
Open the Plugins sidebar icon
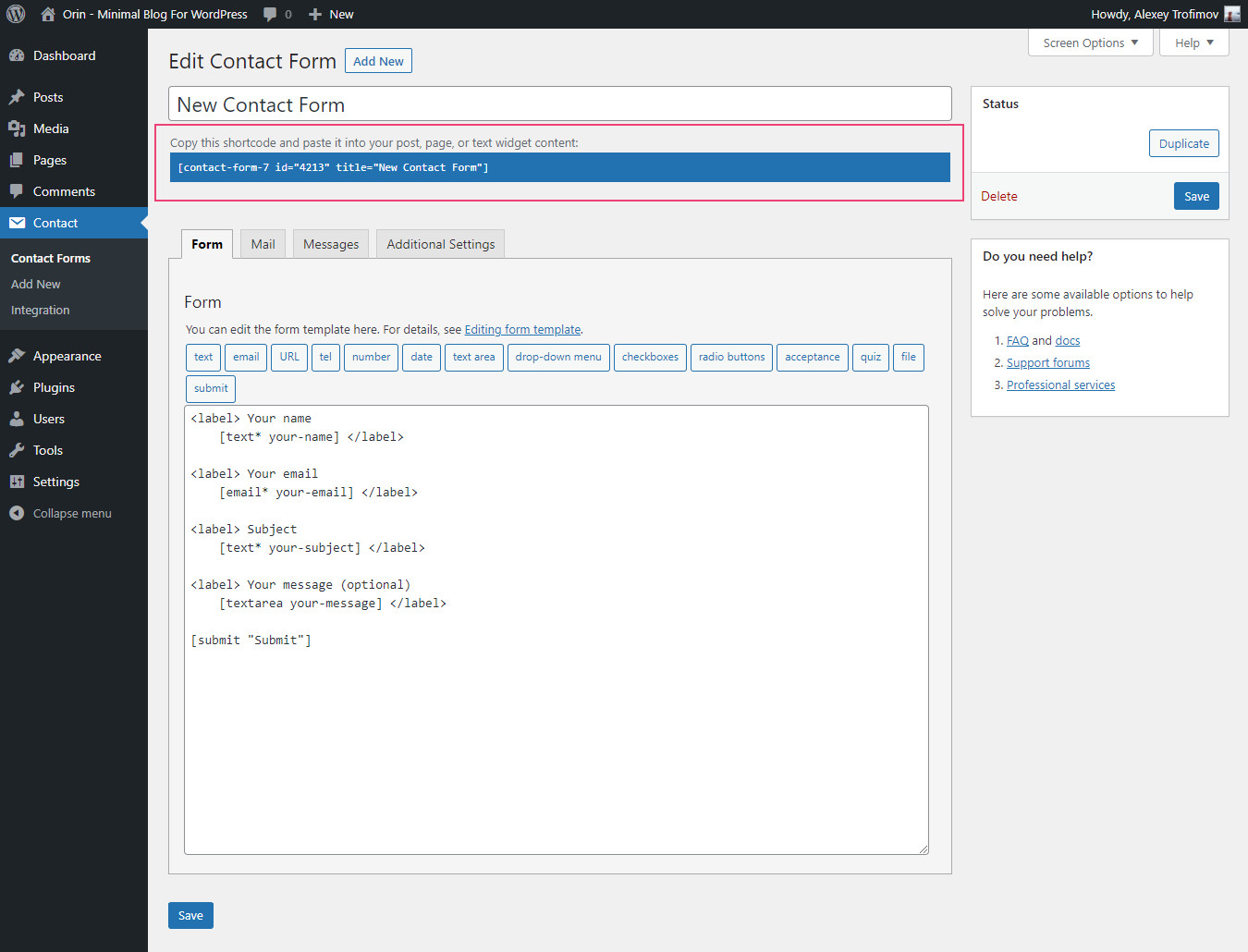[x=18, y=387]
